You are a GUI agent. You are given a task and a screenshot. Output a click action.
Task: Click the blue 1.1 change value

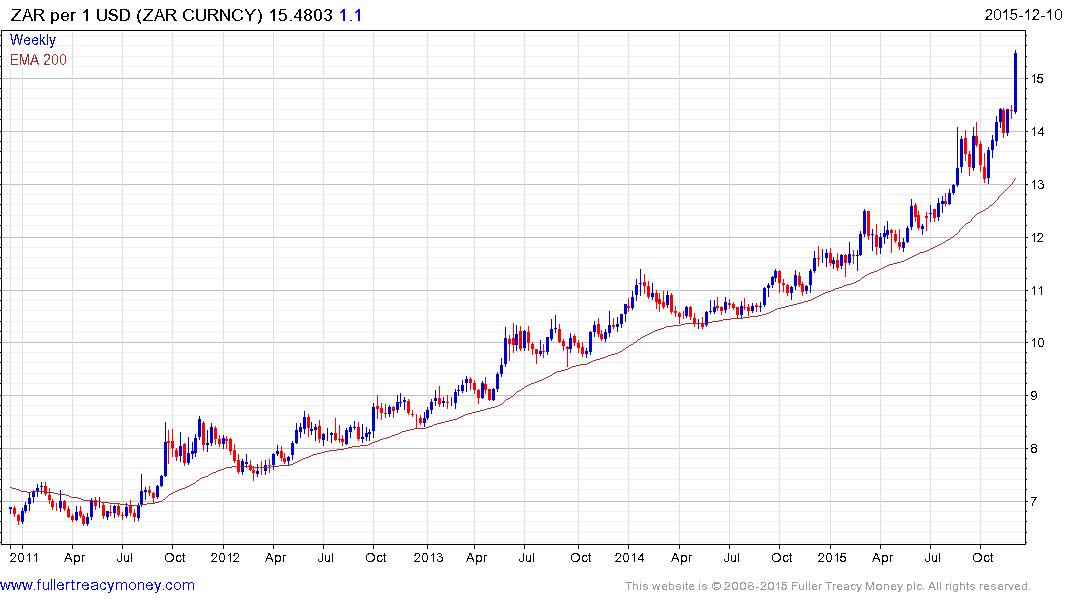(351, 15)
